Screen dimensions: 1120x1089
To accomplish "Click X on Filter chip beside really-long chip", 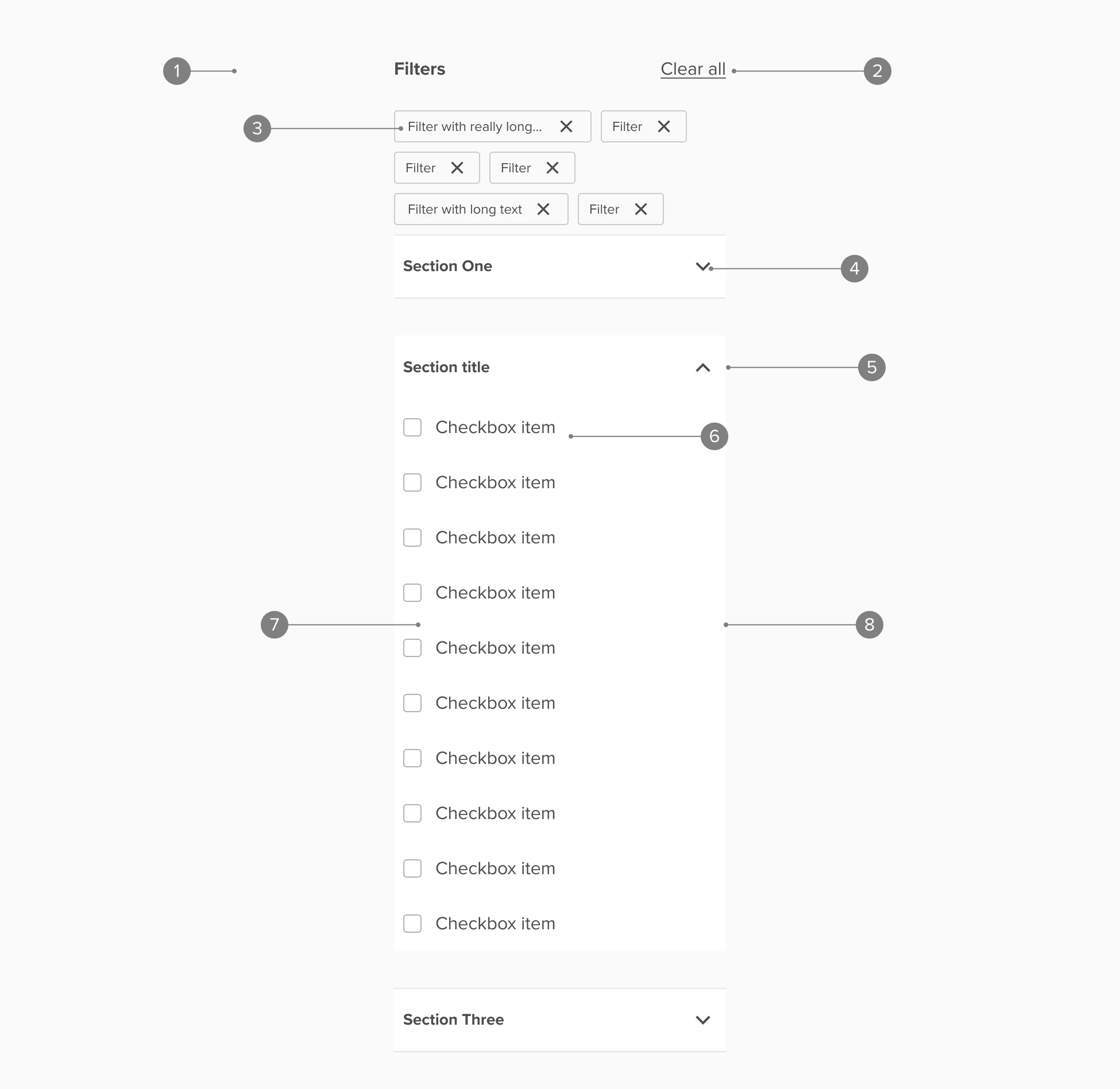I will tap(664, 126).
